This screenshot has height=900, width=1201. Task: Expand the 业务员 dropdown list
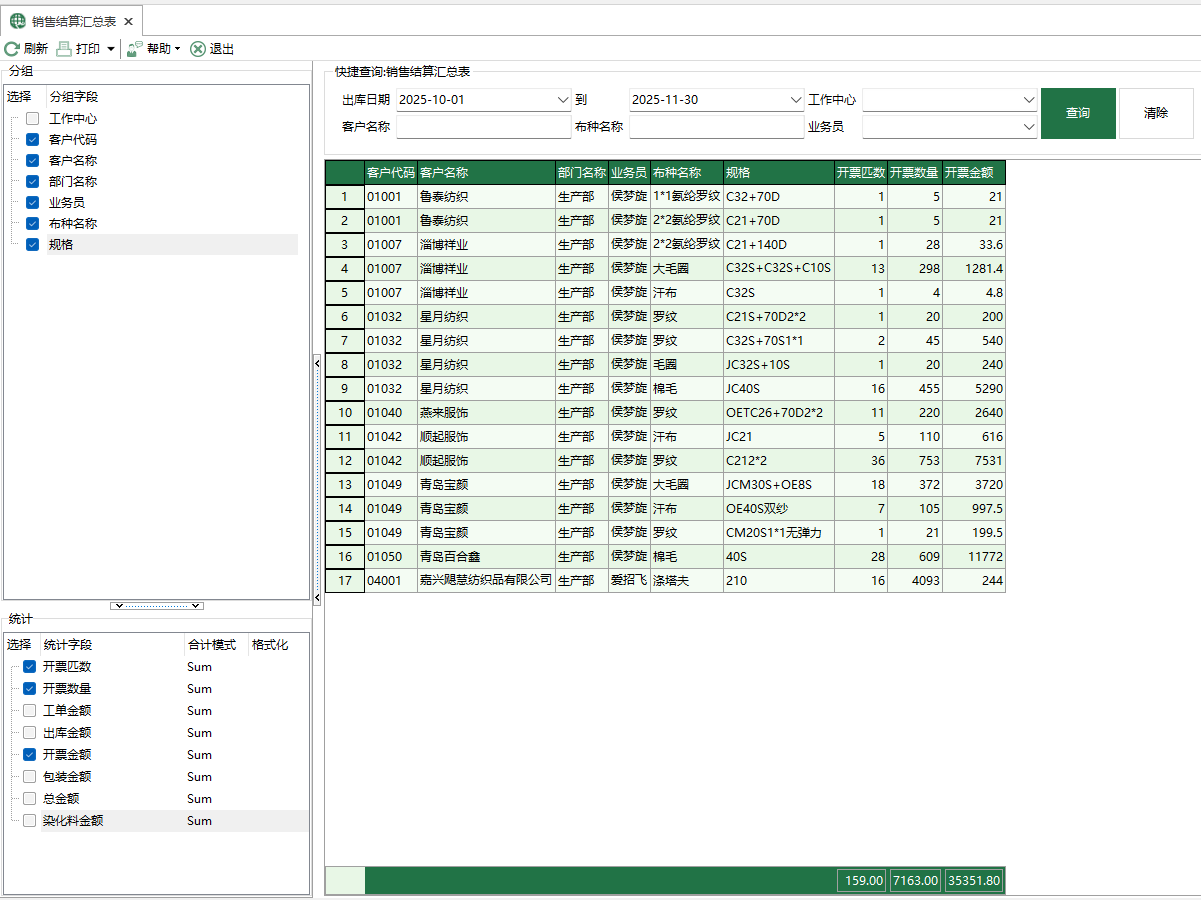[x=1029, y=127]
